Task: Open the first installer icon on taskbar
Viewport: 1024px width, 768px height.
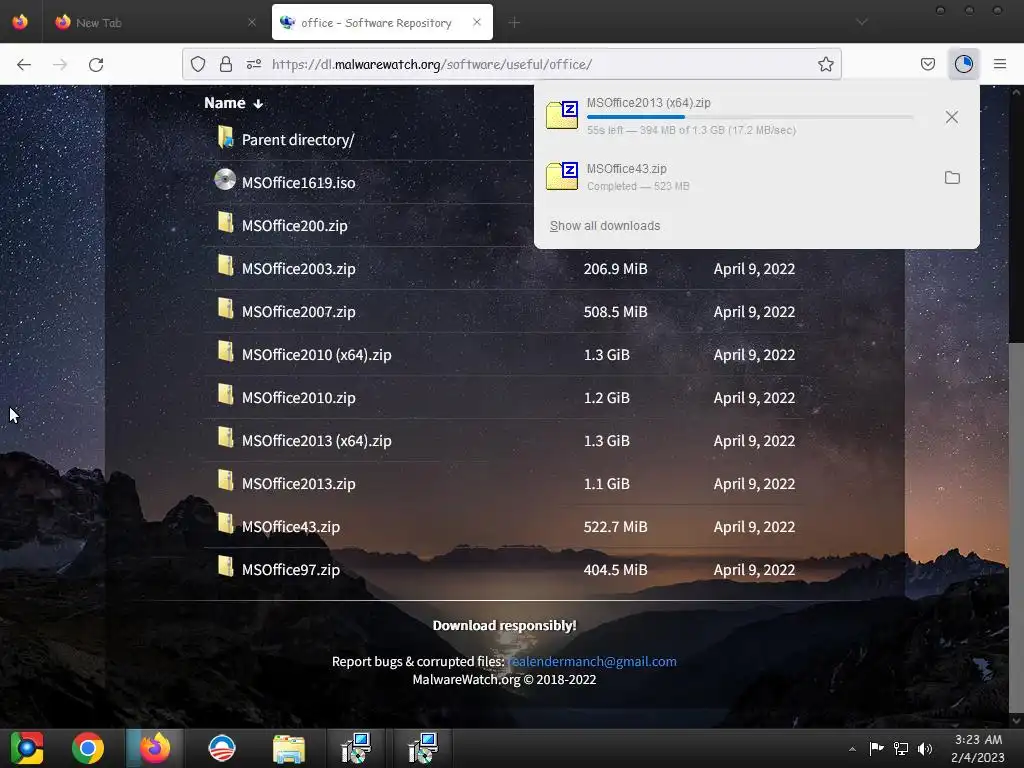Action: (x=356, y=748)
